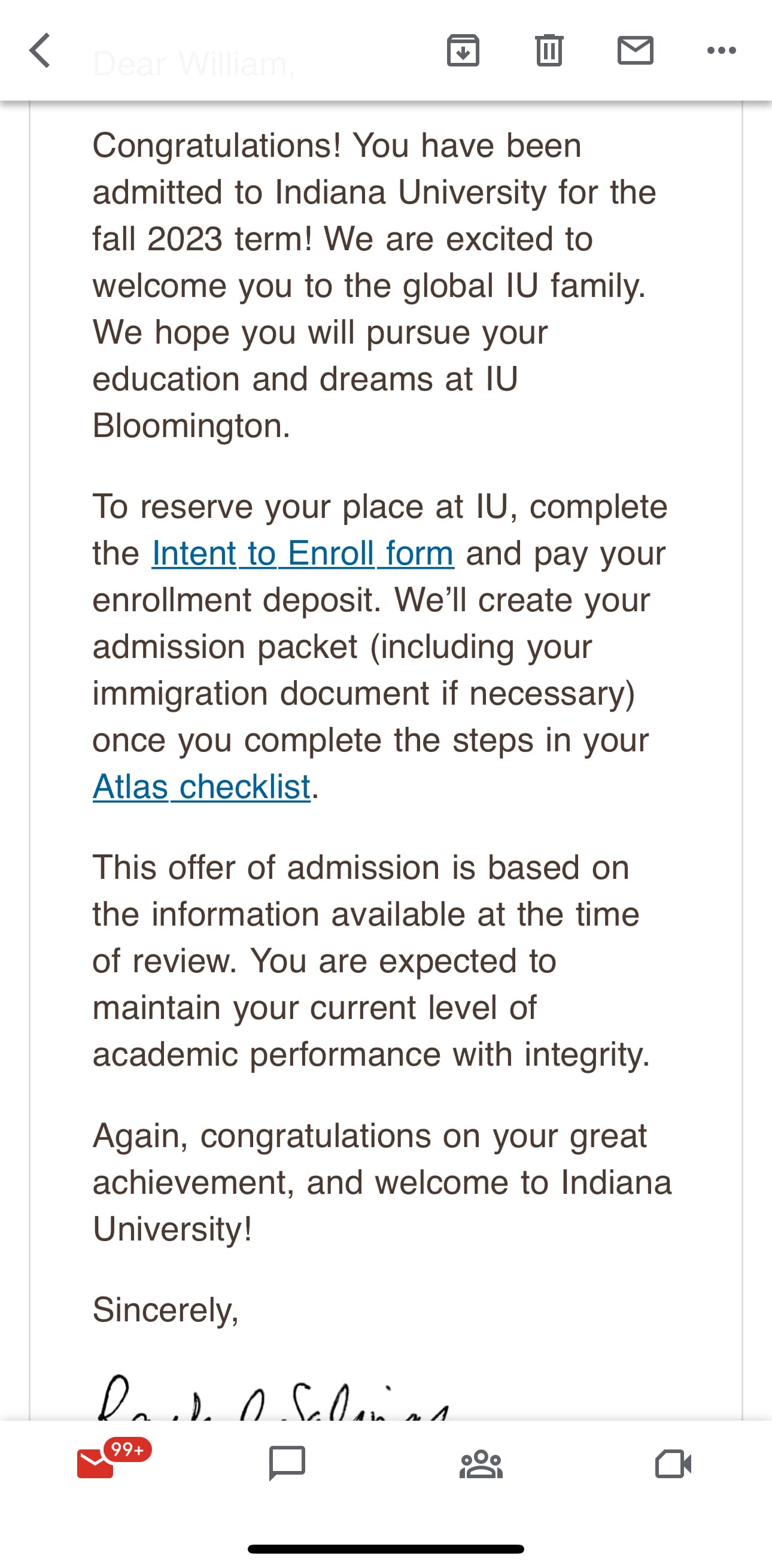Viewport: 772px width, 1568px height.
Task: Switch to the Chat tab
Action: (x=287, y=1463)
